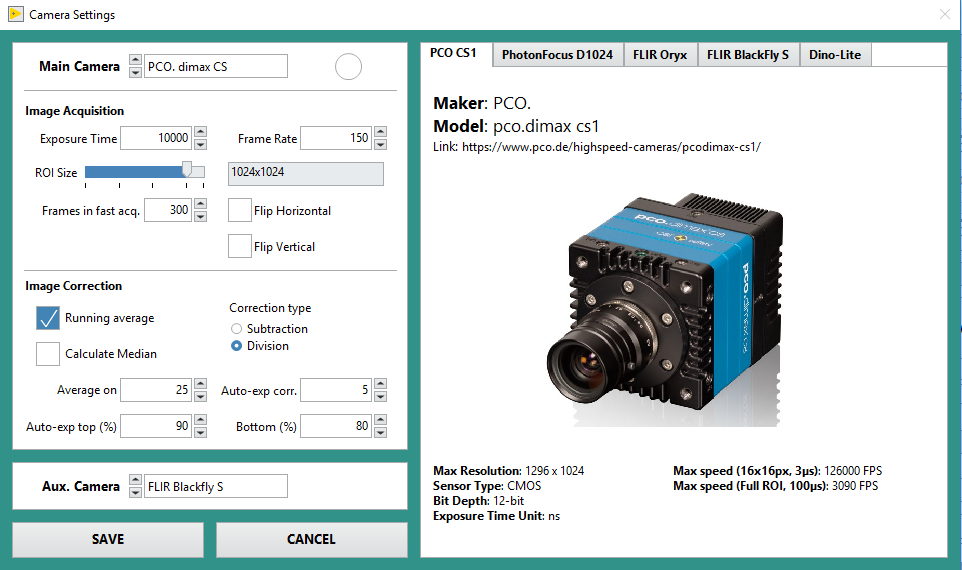Screen dimensions: 962x570
Task: Click the Maker PCO. text
Action: pos(482,103)
